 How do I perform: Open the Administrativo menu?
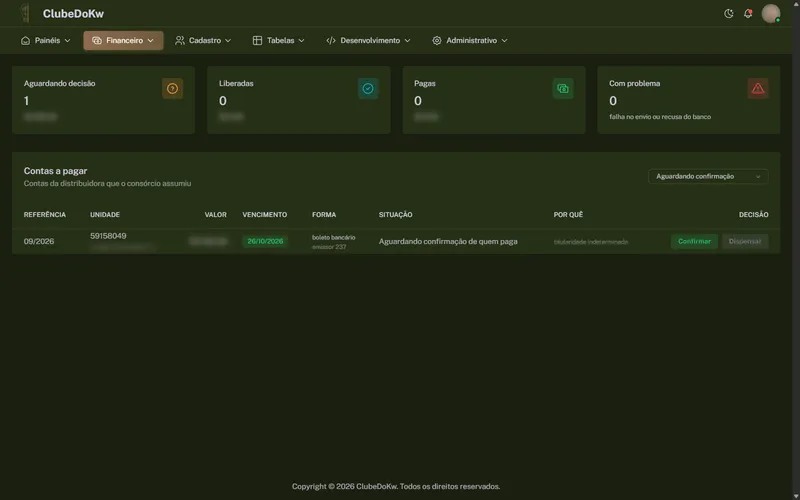click(470, 40)
